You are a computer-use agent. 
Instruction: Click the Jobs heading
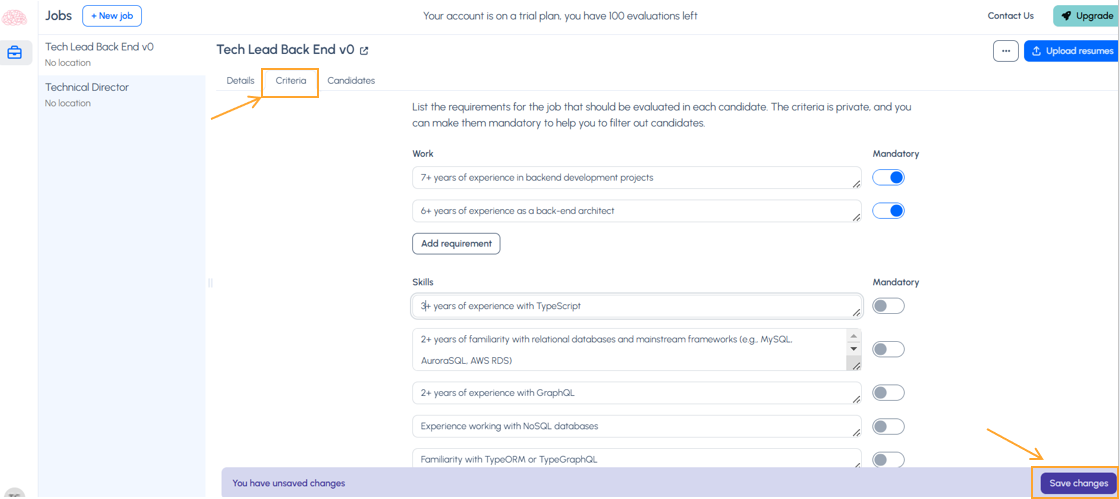[x=59, y=16]
